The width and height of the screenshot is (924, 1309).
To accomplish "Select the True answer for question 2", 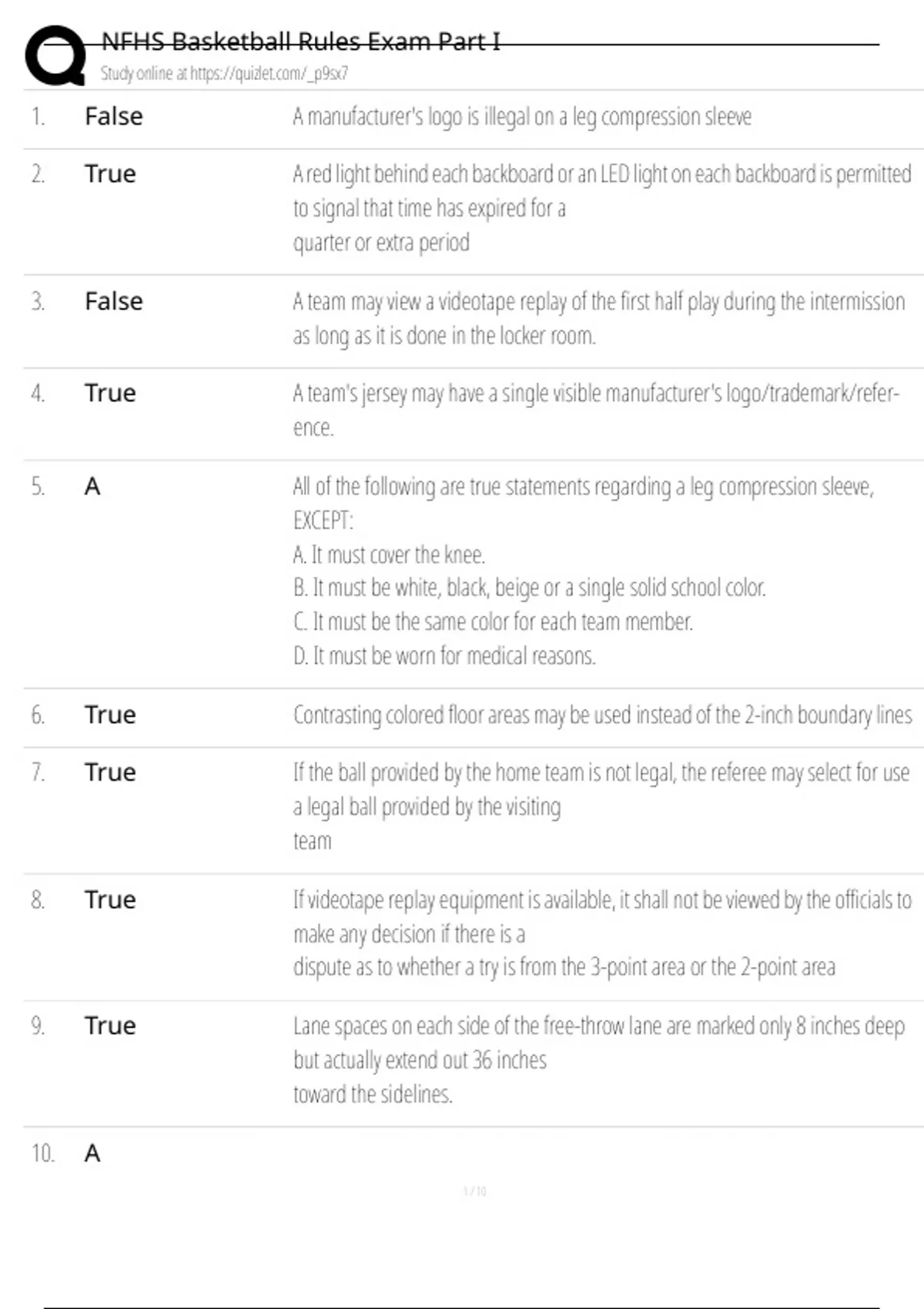I will [x=110, y=174].
